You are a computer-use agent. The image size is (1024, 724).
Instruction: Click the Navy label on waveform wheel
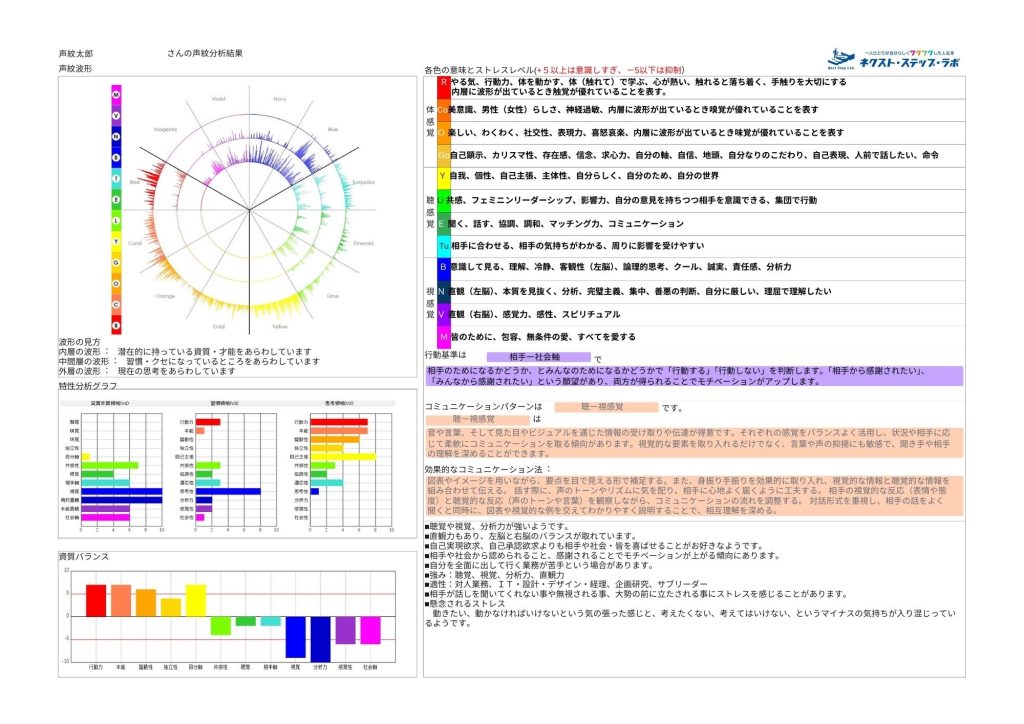(280, 99)
